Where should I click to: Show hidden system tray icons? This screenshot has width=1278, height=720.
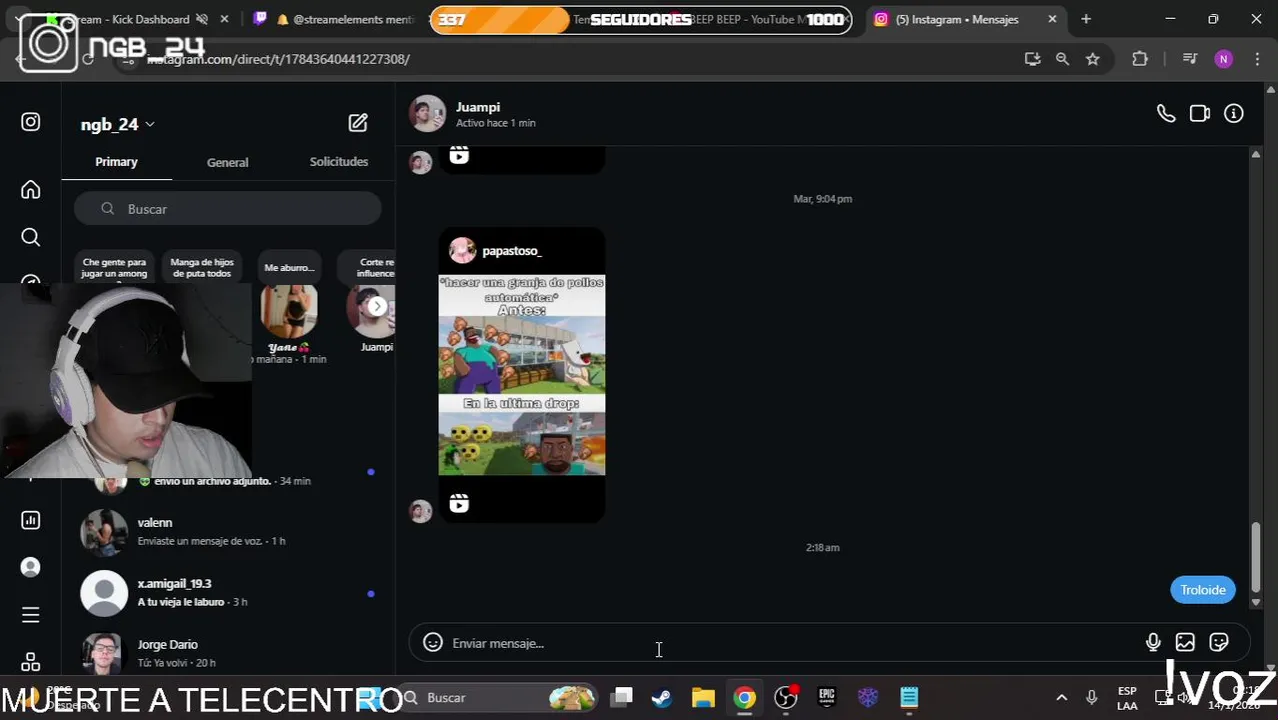1062,697
